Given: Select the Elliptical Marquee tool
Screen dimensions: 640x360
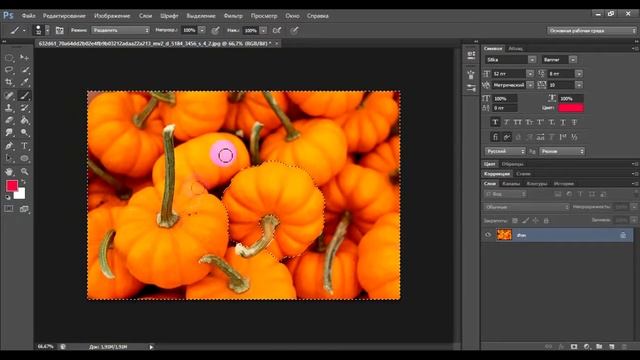Looking at the screenshot, I should (x=9, y=58).
